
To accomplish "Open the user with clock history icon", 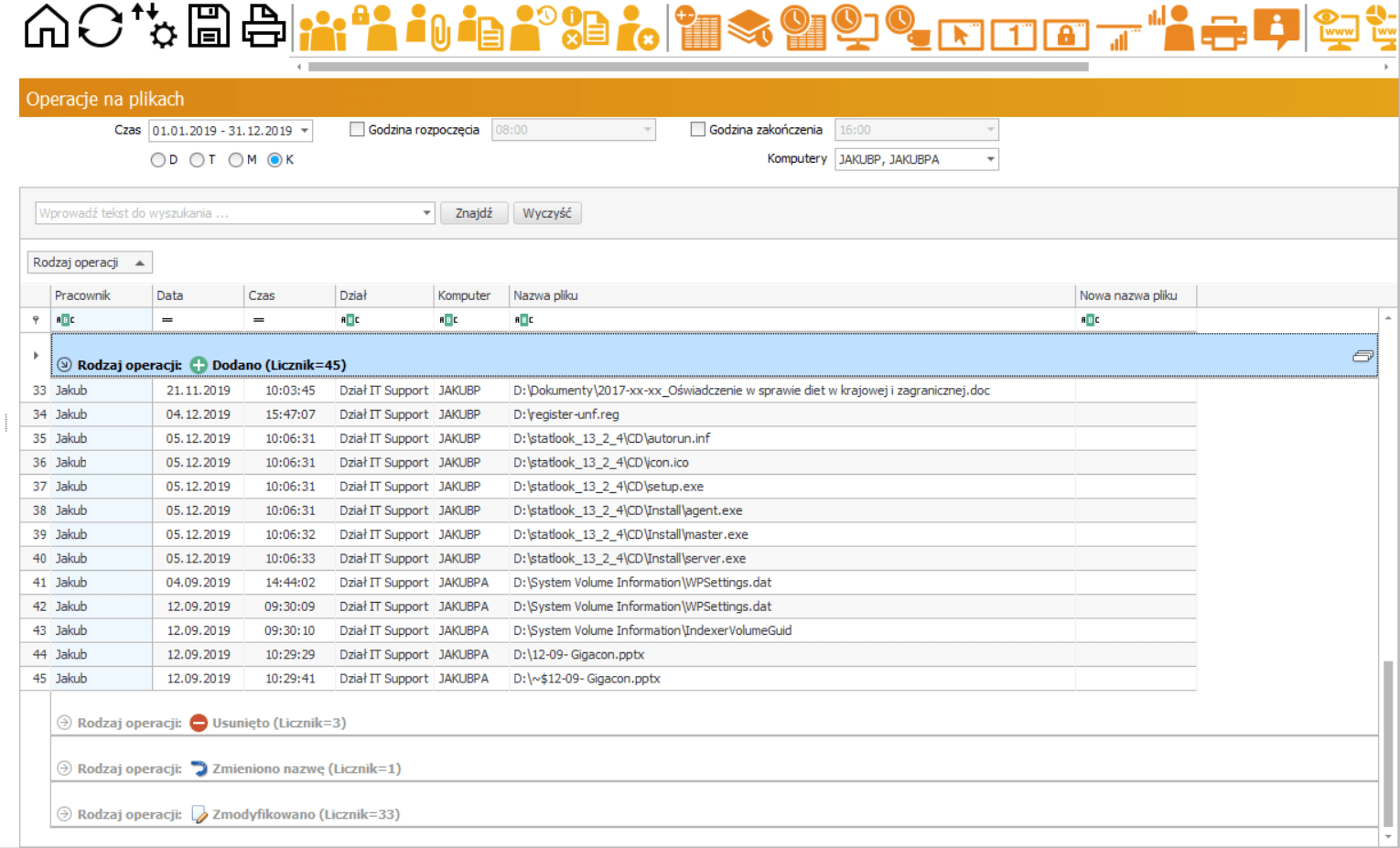I will pyautogui.click(x=533, y=27).
